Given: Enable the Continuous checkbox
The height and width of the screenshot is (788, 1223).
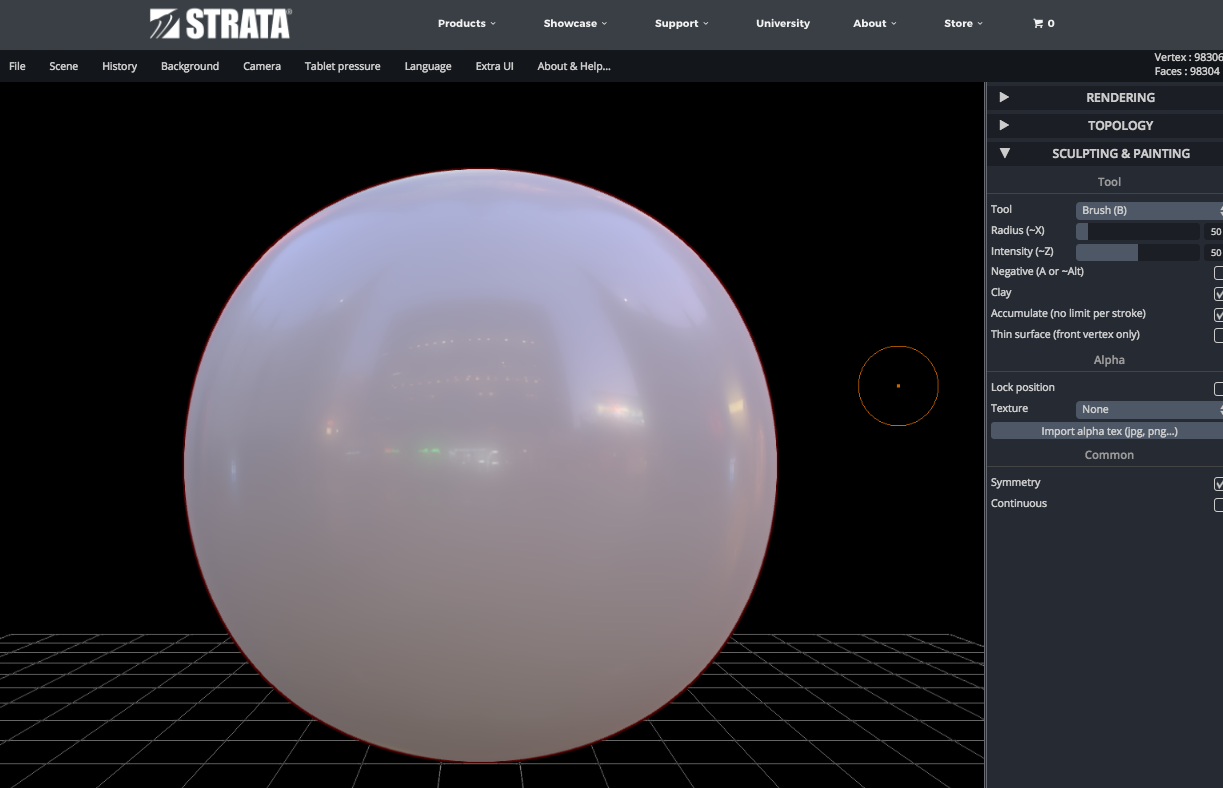Looking at the screenshot, I should coord(1218,505).
